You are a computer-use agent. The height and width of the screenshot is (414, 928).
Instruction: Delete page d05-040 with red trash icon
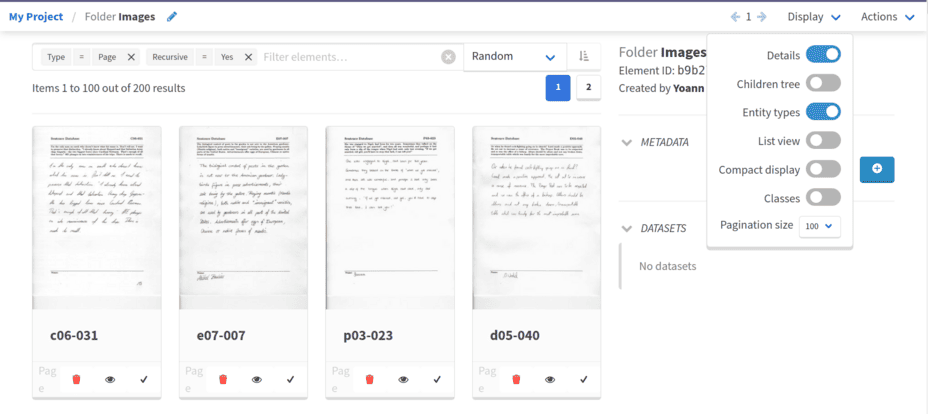coord(516,379)
